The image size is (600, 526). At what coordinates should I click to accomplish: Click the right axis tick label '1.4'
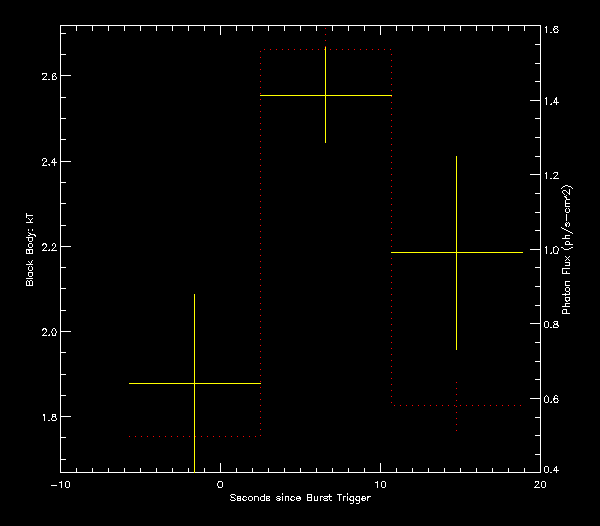pos(552,102)
